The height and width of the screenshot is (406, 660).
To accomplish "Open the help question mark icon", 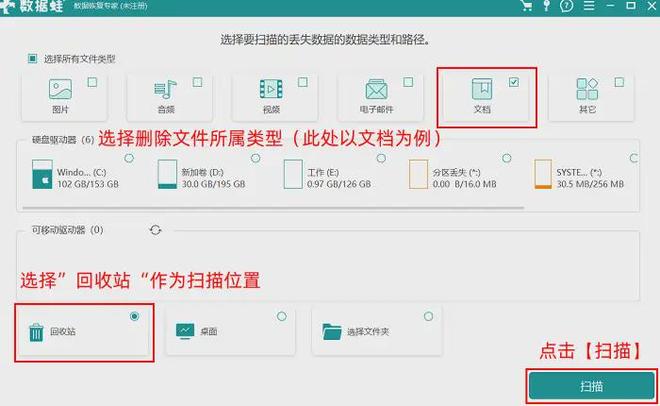I will pyautogui.click(x=567, y=5).
